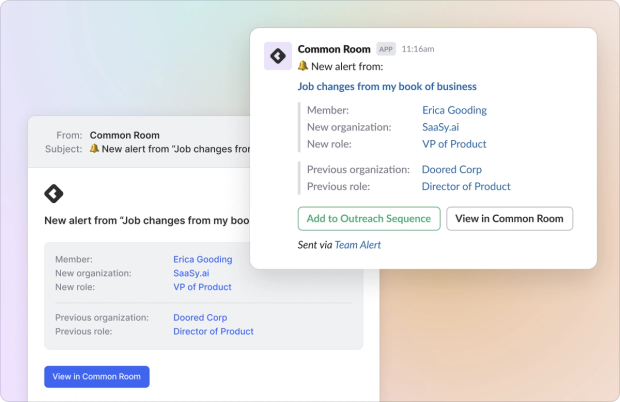Click Director of Product link in Slack message
The height and width of the screenshot is (402, 620).
click(x=466, y=187)
